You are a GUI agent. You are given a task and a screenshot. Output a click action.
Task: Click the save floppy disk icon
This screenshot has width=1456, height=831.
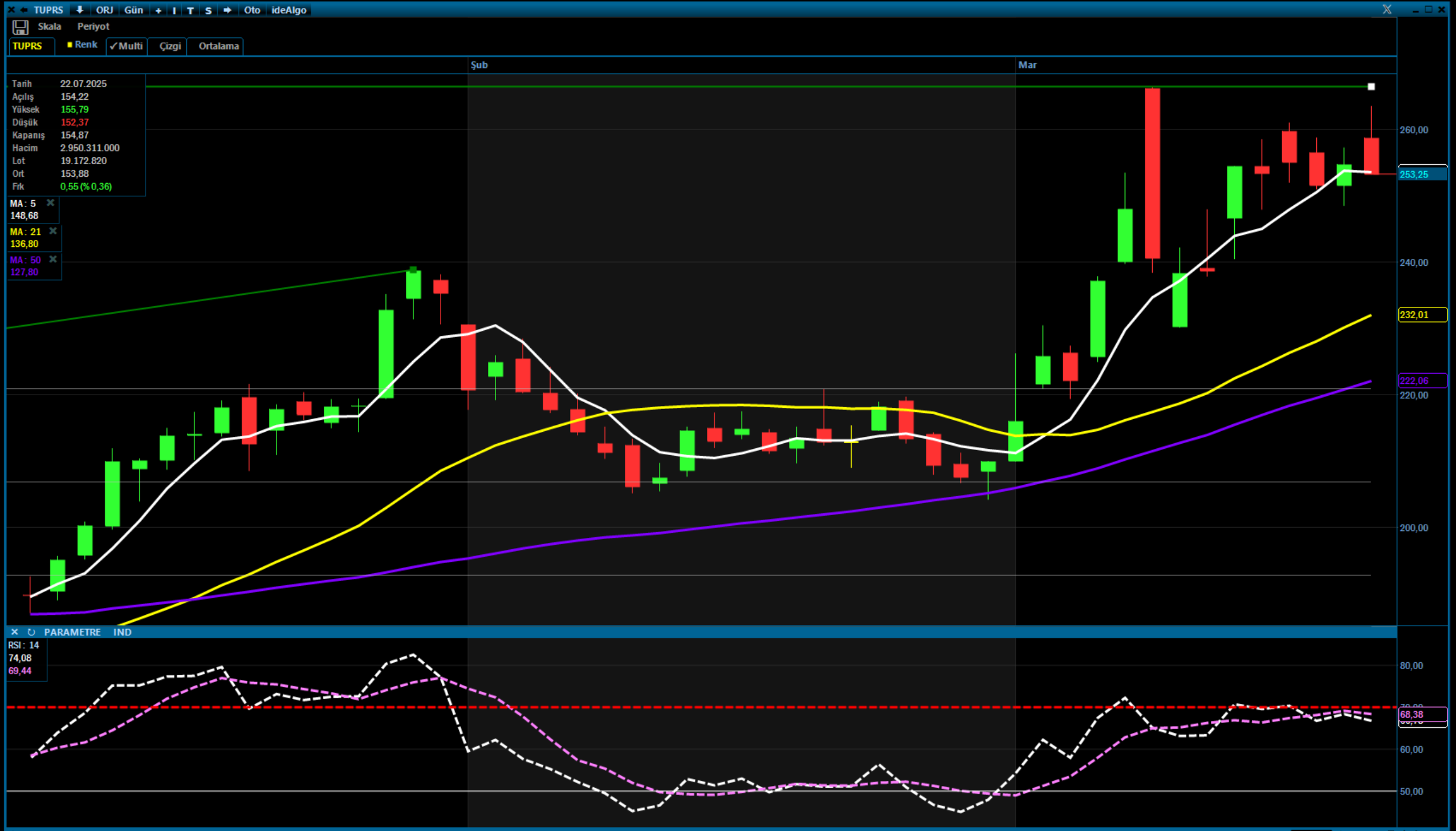click(21, 27)
